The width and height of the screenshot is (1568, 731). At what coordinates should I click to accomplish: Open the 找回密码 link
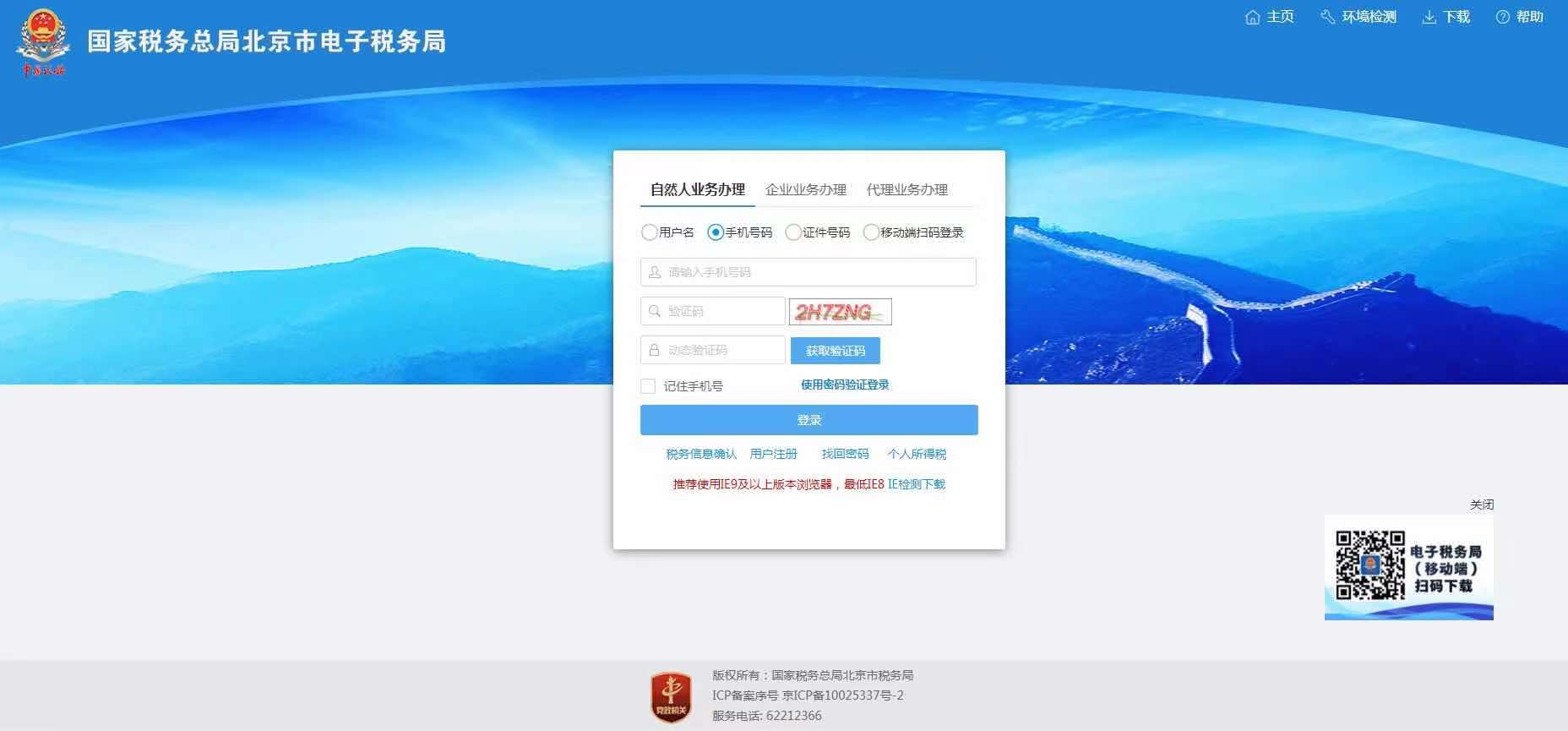tap(846, 455)
